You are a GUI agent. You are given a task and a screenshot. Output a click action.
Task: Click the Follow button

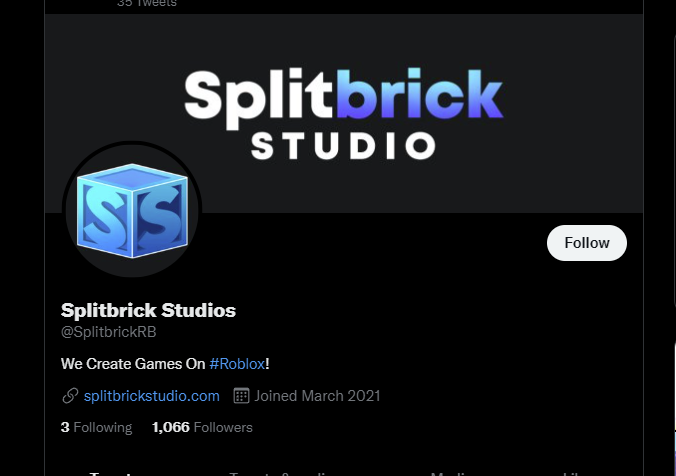tap(586, 243)
